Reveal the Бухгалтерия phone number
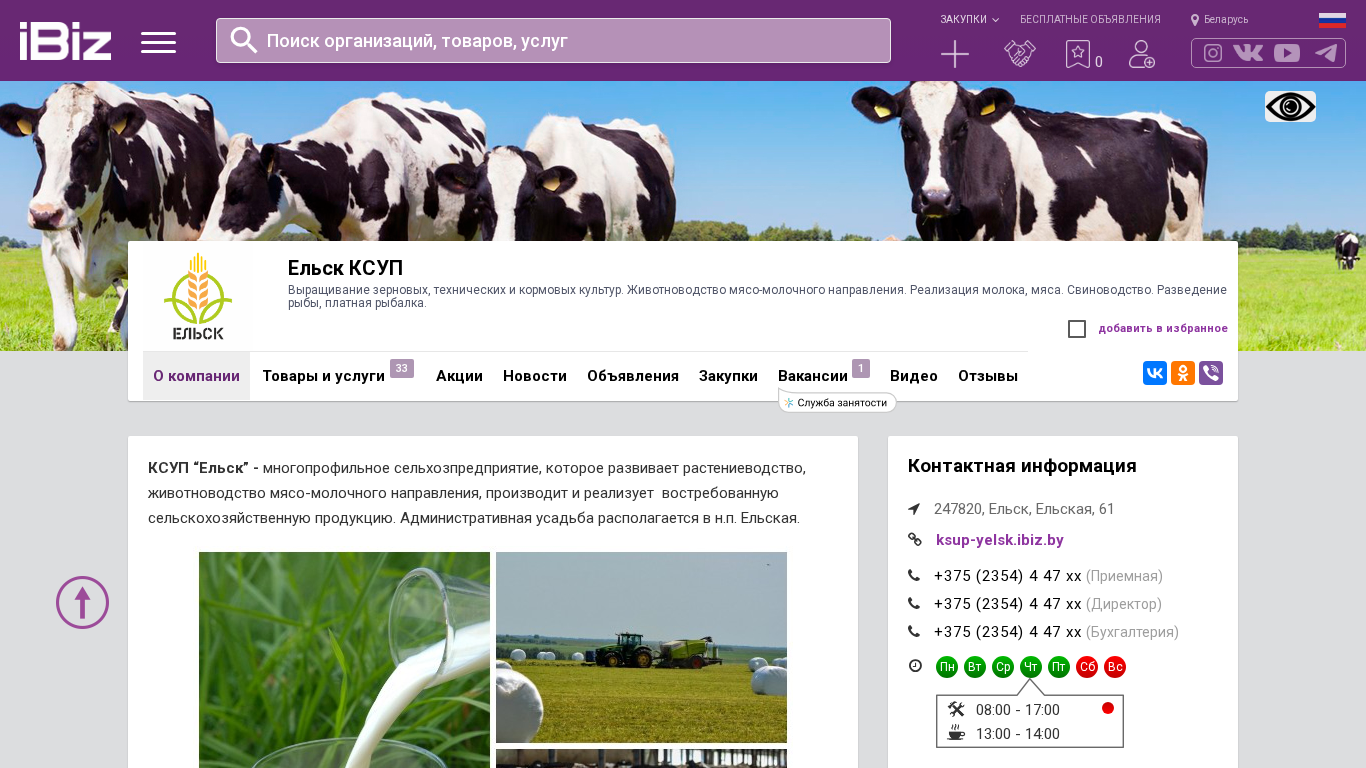The image size is (1366, 768). (x=1007, y=632)
